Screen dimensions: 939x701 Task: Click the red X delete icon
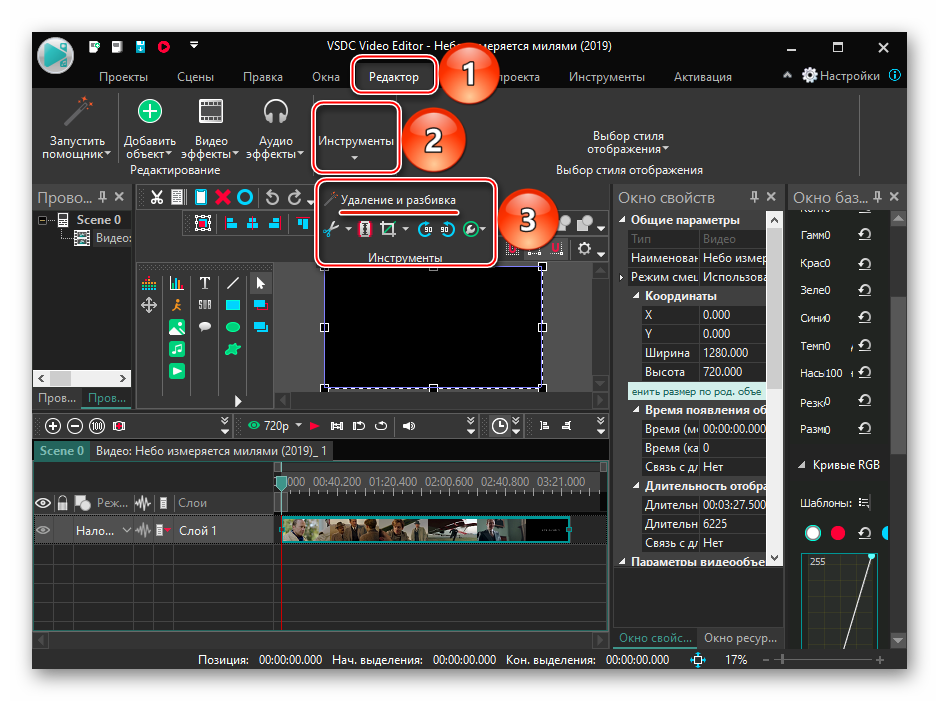click(x=222, y=197)
